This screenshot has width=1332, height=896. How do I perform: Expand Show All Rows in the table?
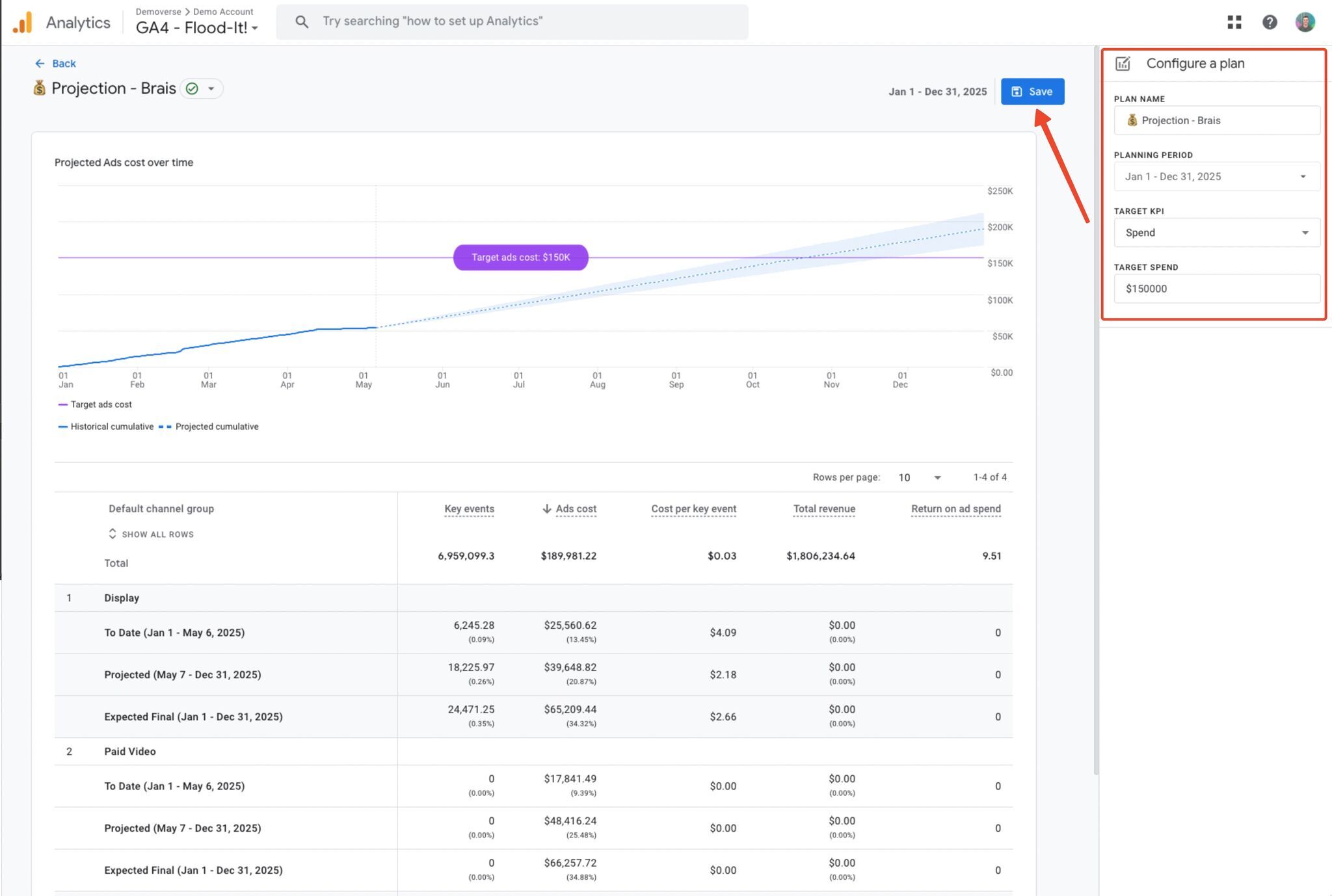point(151,534)
